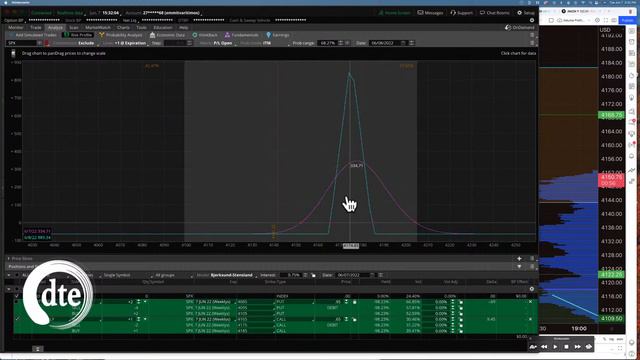Adjust quantity stepper on +2 PUT row
This screenshot has width=640, height=360.
(x=138, y=302)
